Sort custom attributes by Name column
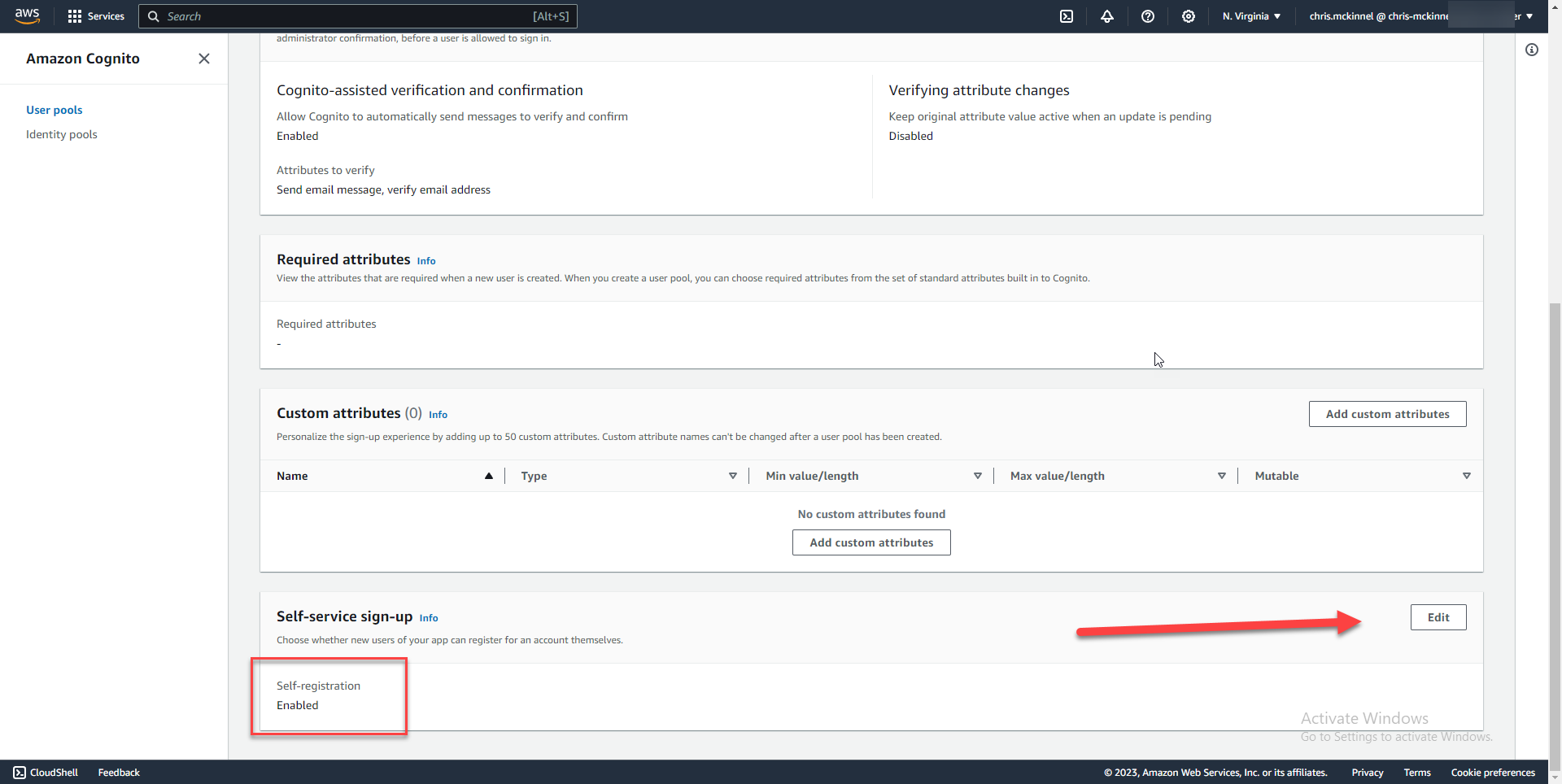1562x784 pixels. click(488, 476)
